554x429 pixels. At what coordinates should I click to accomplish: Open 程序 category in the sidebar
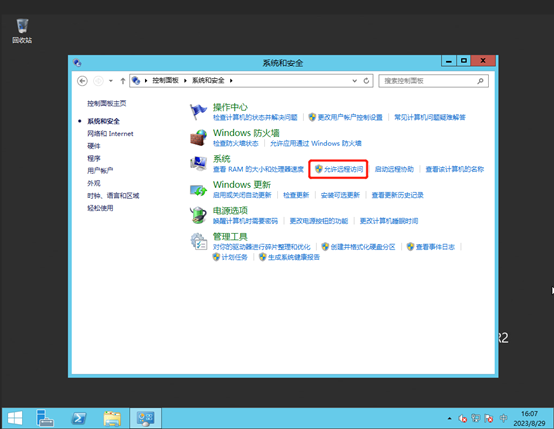click(94, 158)
